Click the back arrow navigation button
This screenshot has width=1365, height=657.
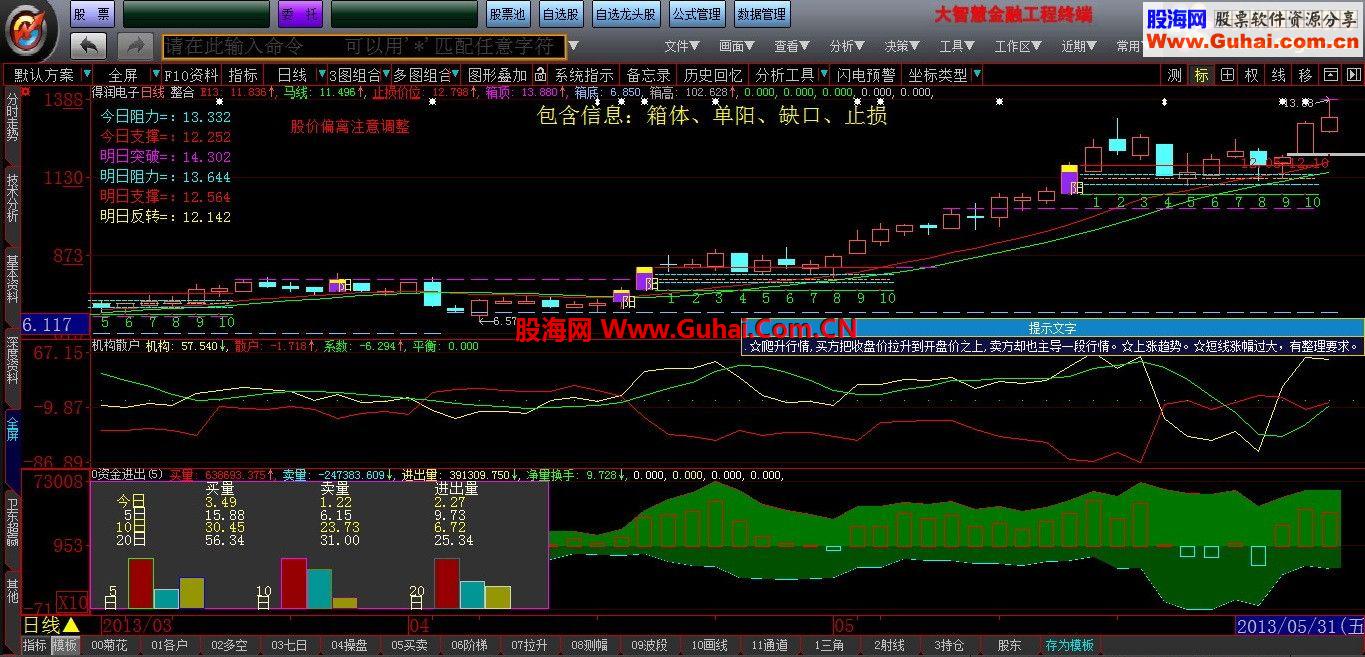[88, 46]
